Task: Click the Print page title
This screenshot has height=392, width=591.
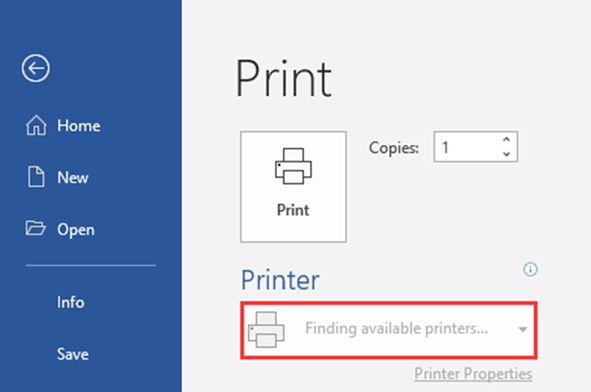Action: 283,78
